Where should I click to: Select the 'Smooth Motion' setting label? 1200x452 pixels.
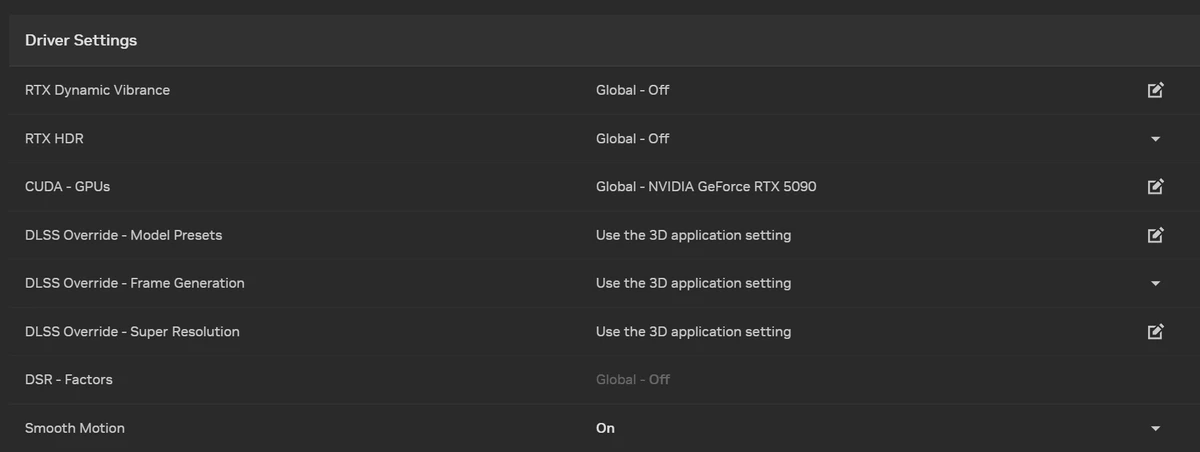[x=75, y=428]
